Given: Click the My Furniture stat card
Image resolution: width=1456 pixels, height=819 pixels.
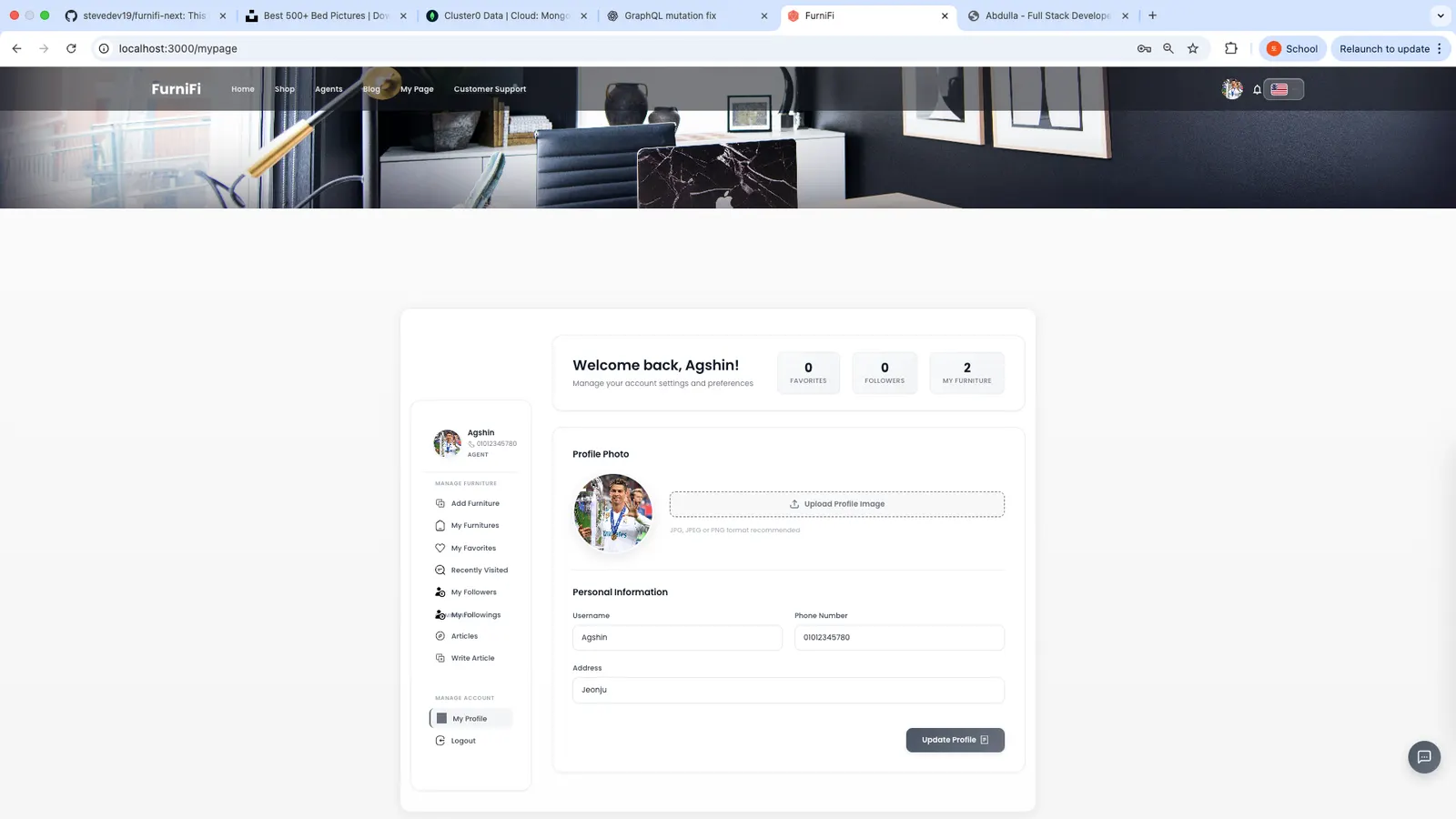Looking at the screenshot, I should [966, 373].
